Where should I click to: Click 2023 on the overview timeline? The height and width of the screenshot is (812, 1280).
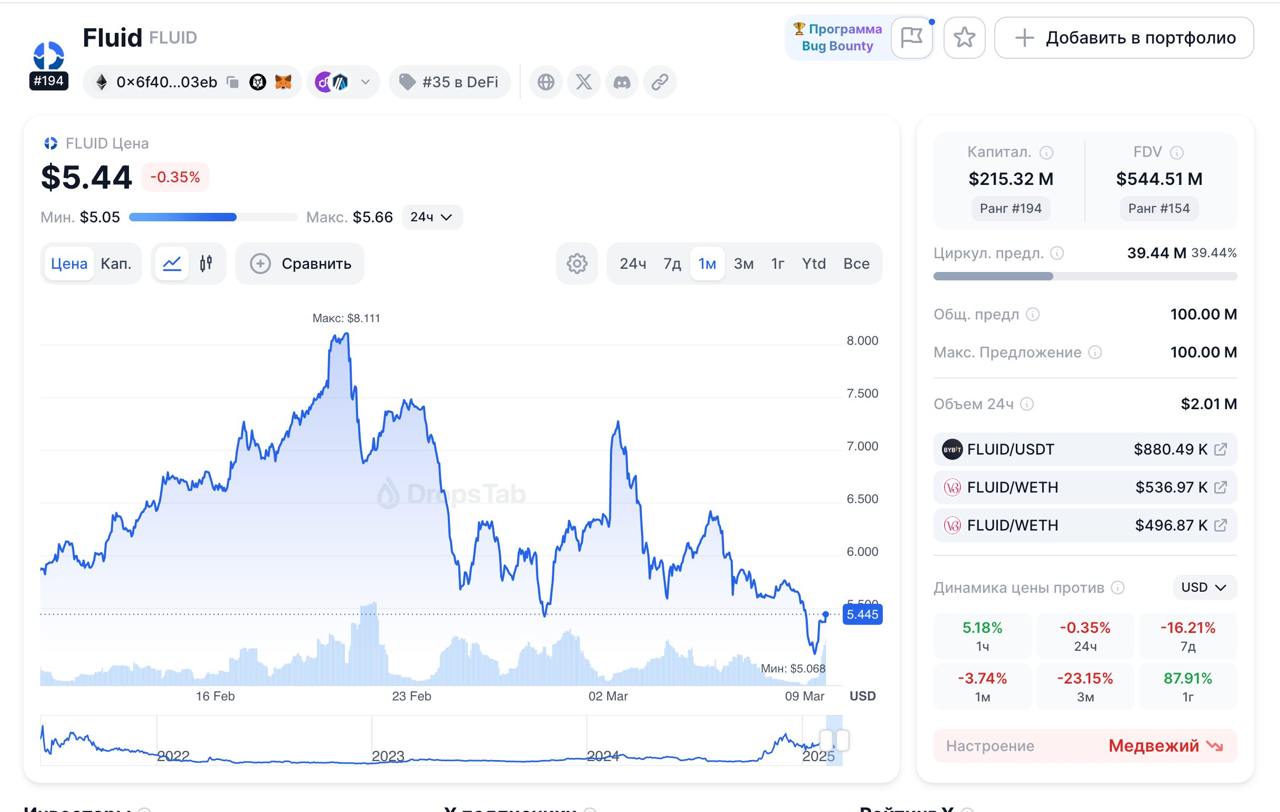coord(388,756)
